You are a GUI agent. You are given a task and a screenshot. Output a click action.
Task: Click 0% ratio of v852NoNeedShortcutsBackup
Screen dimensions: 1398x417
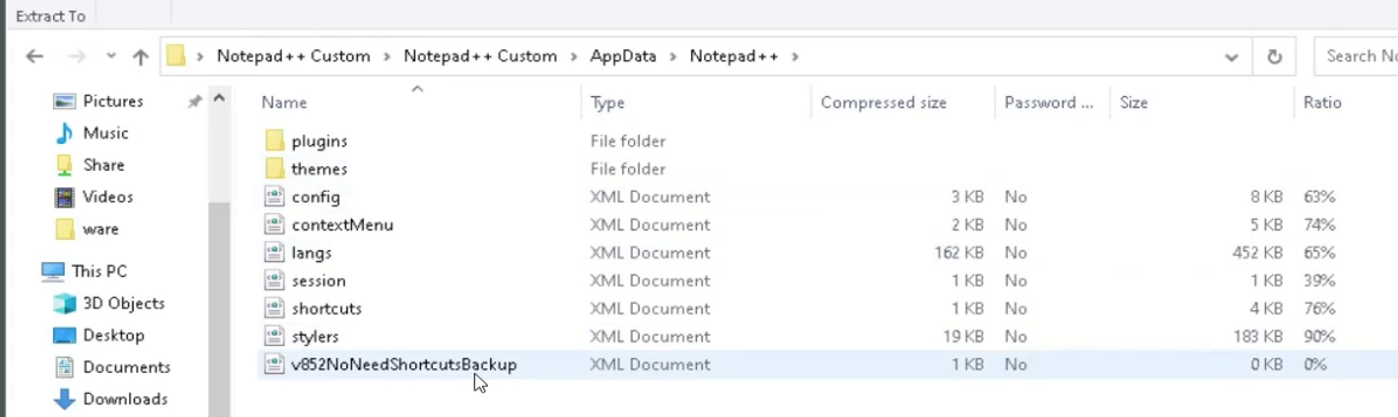[x=1315, y=365]
